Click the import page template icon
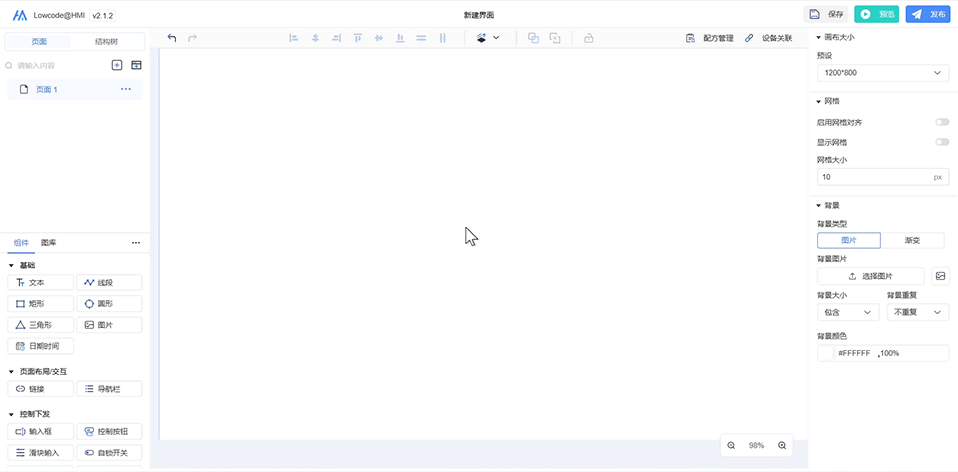The height and width of the screenshot is (472, 958). [136, 65]
